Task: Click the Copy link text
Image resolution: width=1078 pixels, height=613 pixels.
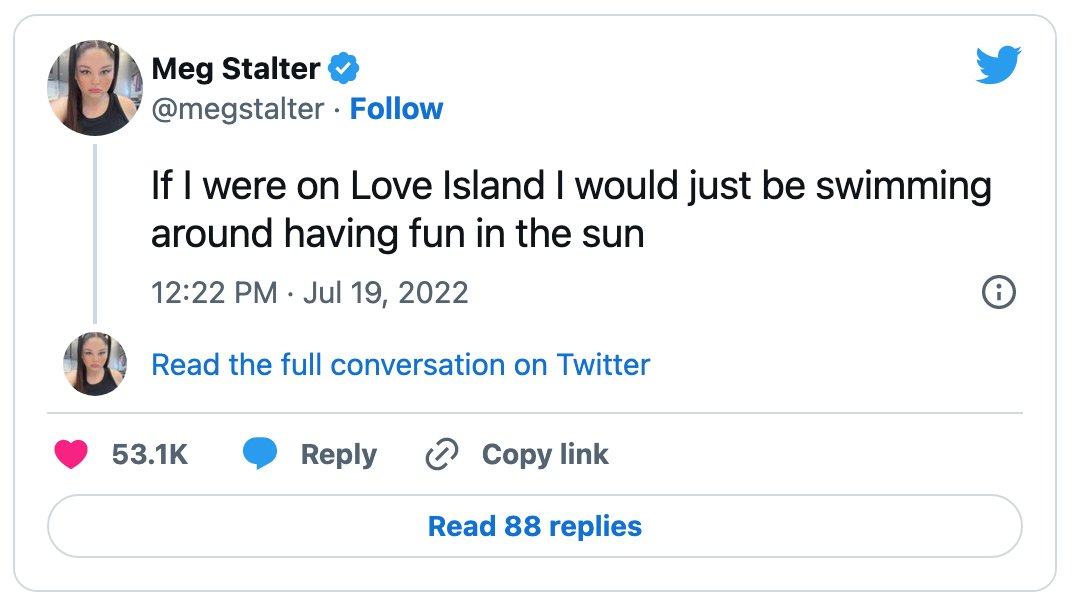Action: click(x=545, y=455)
